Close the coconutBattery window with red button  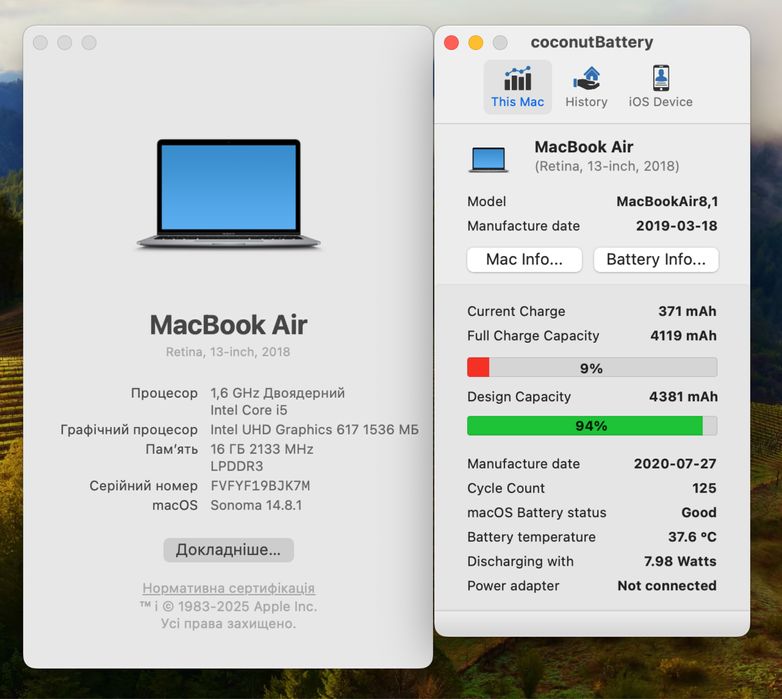click(451, 43)
